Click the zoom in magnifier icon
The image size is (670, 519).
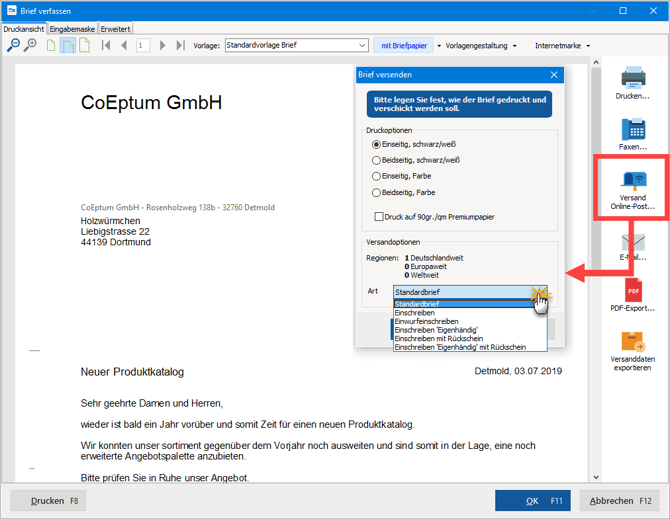(x=29, y=45)
